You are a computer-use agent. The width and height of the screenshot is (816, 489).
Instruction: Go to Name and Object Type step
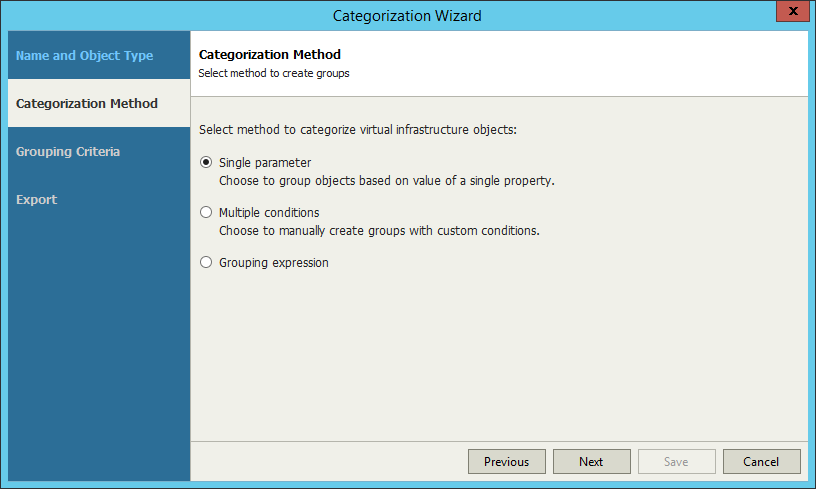tap(84, 55)
